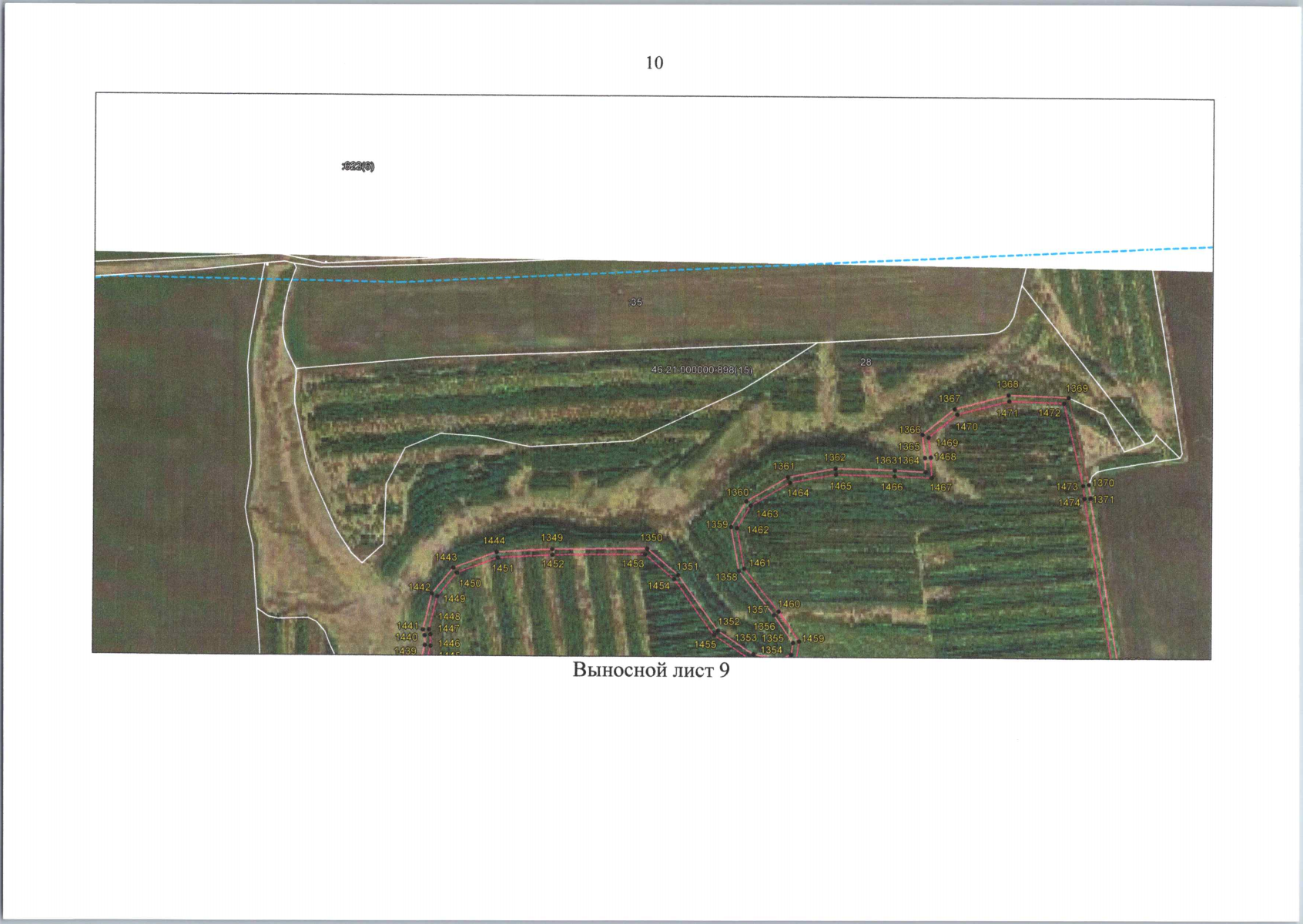Select boundary point label 1368
The width and height of the screenshot is (1303, 924).
1007,384
